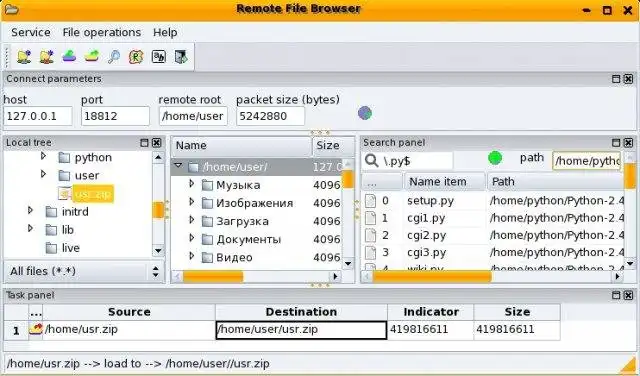Image resolution: width=640 pixels, height=376 pixels.
Task: Click the /home/usr.zip source cell
Action: (x=129, y=330)
